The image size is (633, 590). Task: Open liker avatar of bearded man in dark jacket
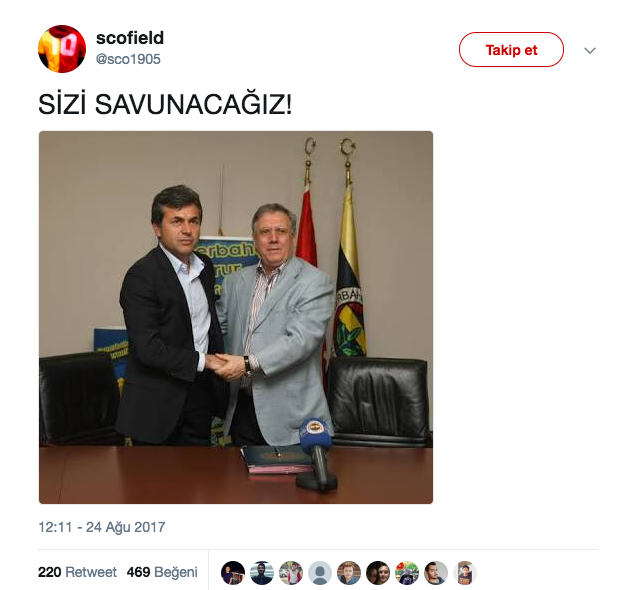point(262,573)
